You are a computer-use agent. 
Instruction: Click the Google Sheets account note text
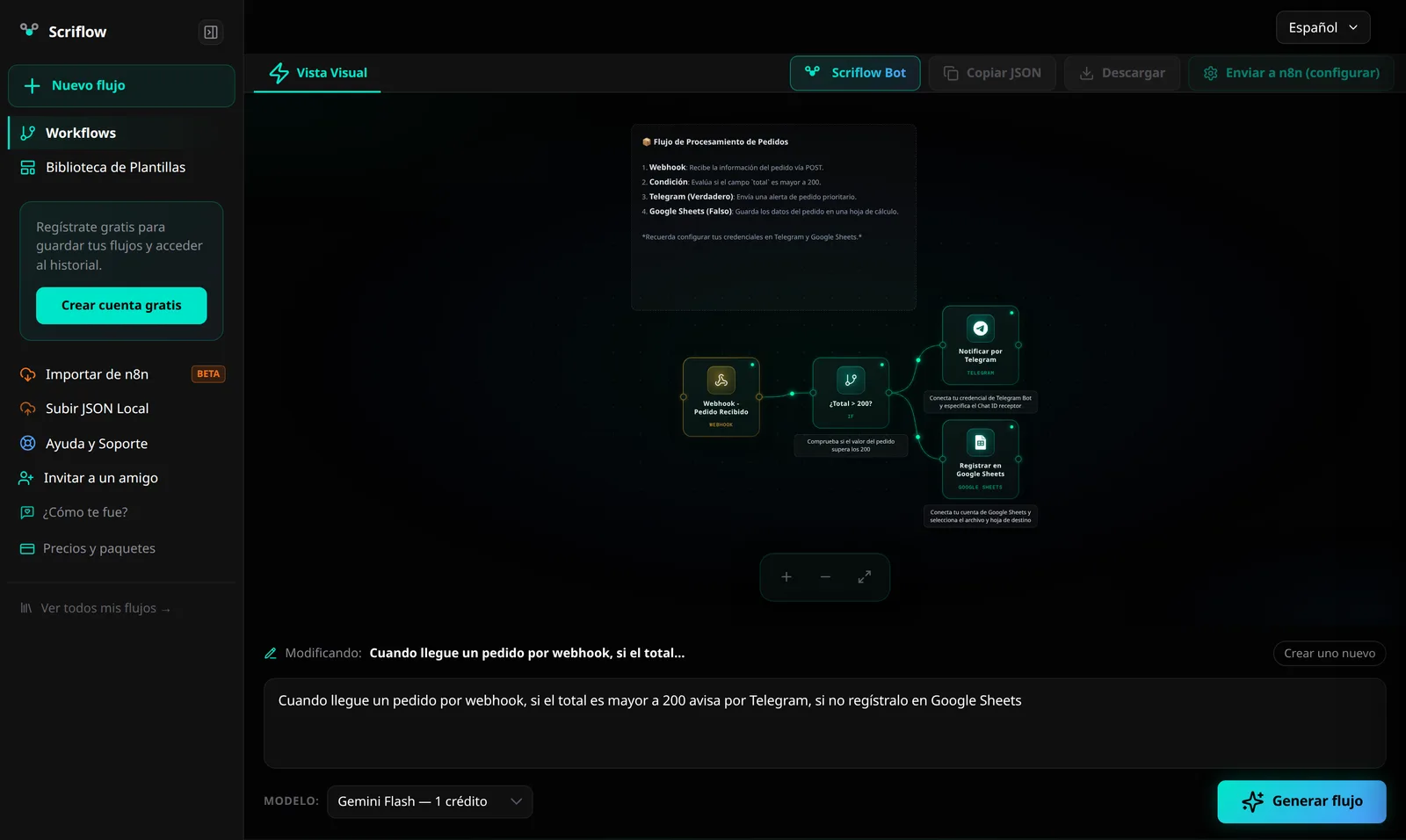coord(981,517)
